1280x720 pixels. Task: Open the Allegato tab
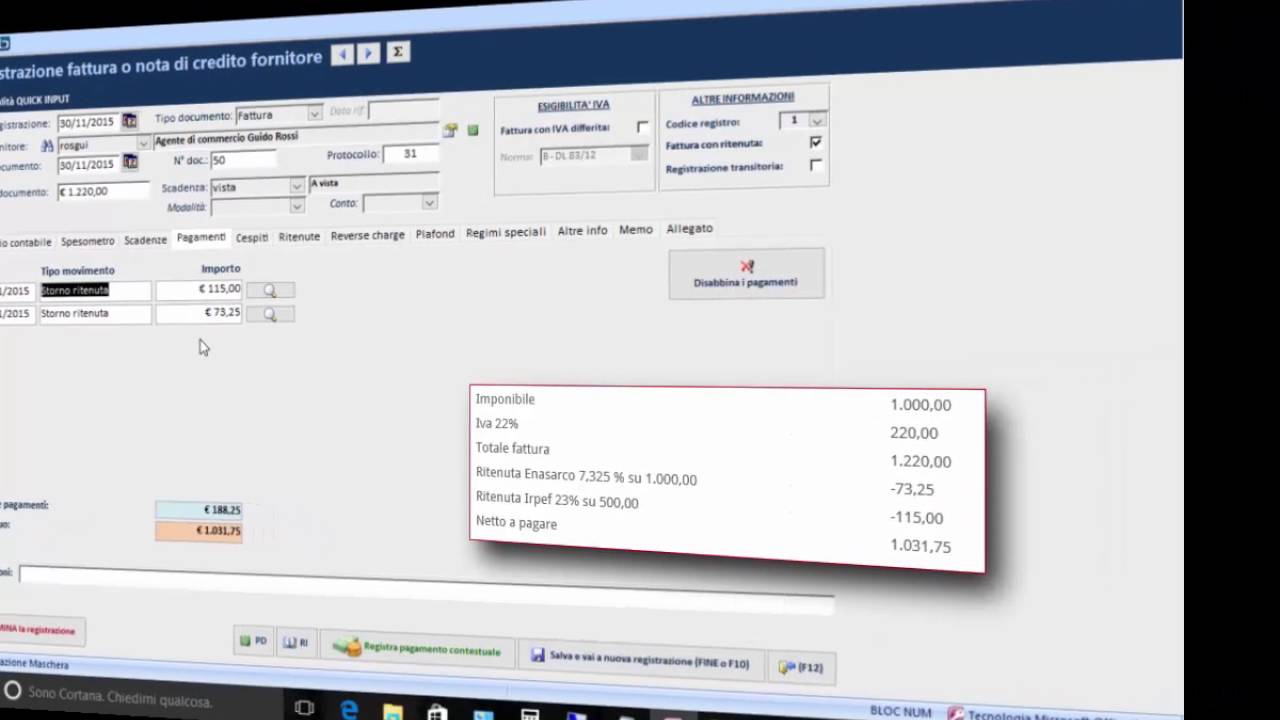689,229
